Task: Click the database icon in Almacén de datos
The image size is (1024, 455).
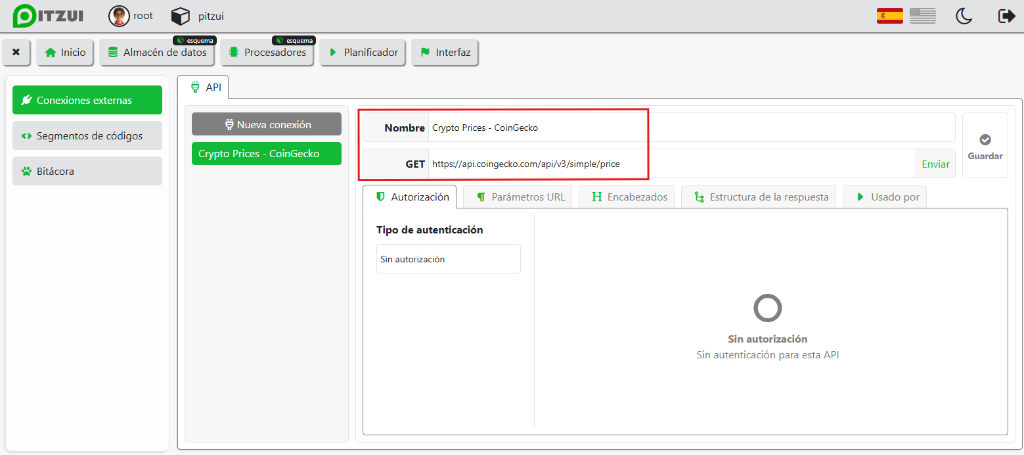Action: point(113,53)
